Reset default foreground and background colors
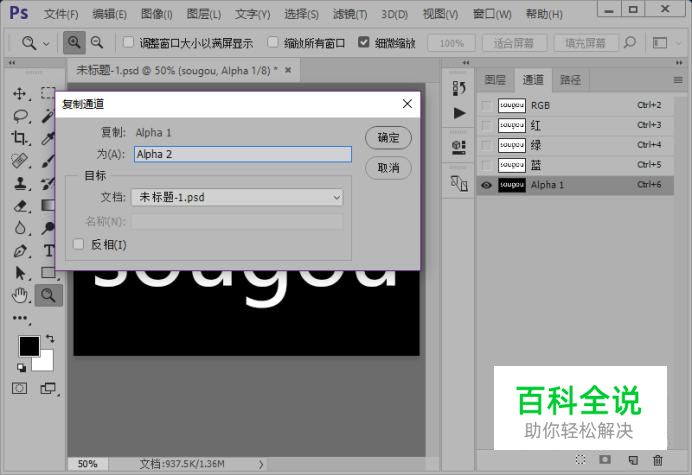This screenshot has width=692, height=475. tap(21, 367)
